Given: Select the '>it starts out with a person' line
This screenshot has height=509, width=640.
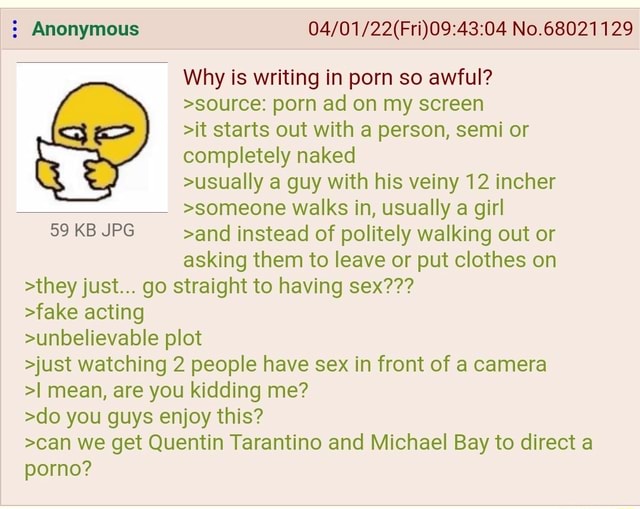Looking at the screenshot, I should 356,130.
